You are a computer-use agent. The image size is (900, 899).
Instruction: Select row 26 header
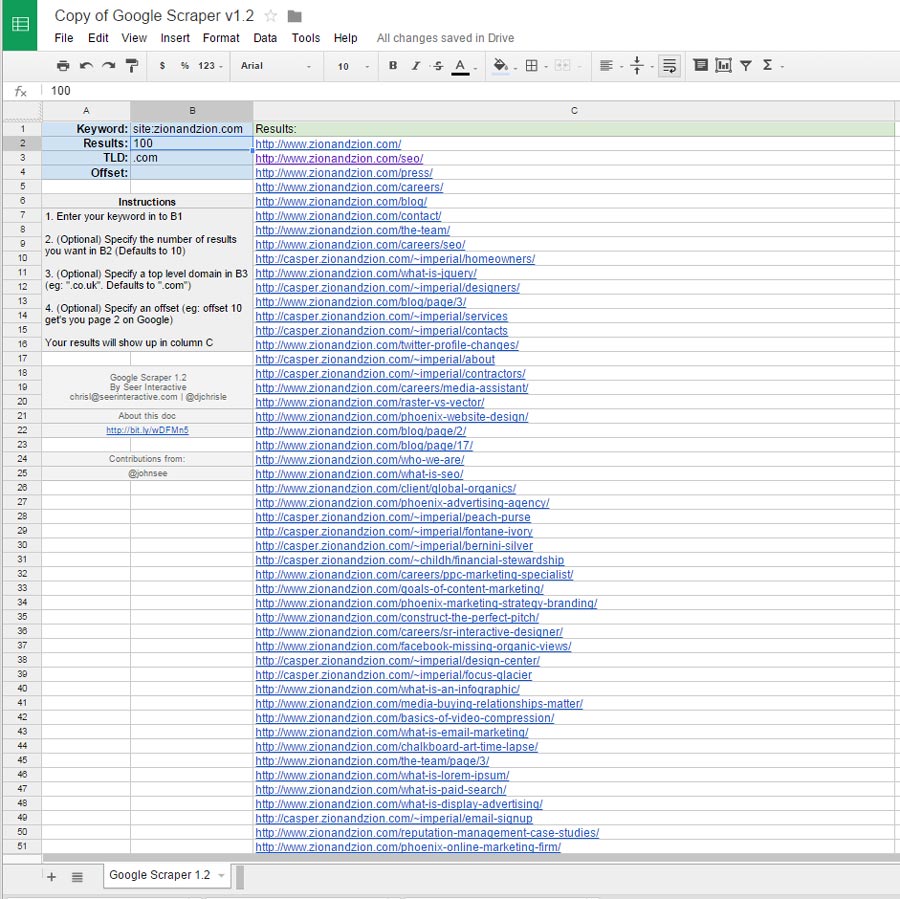[x=22, y=487]
